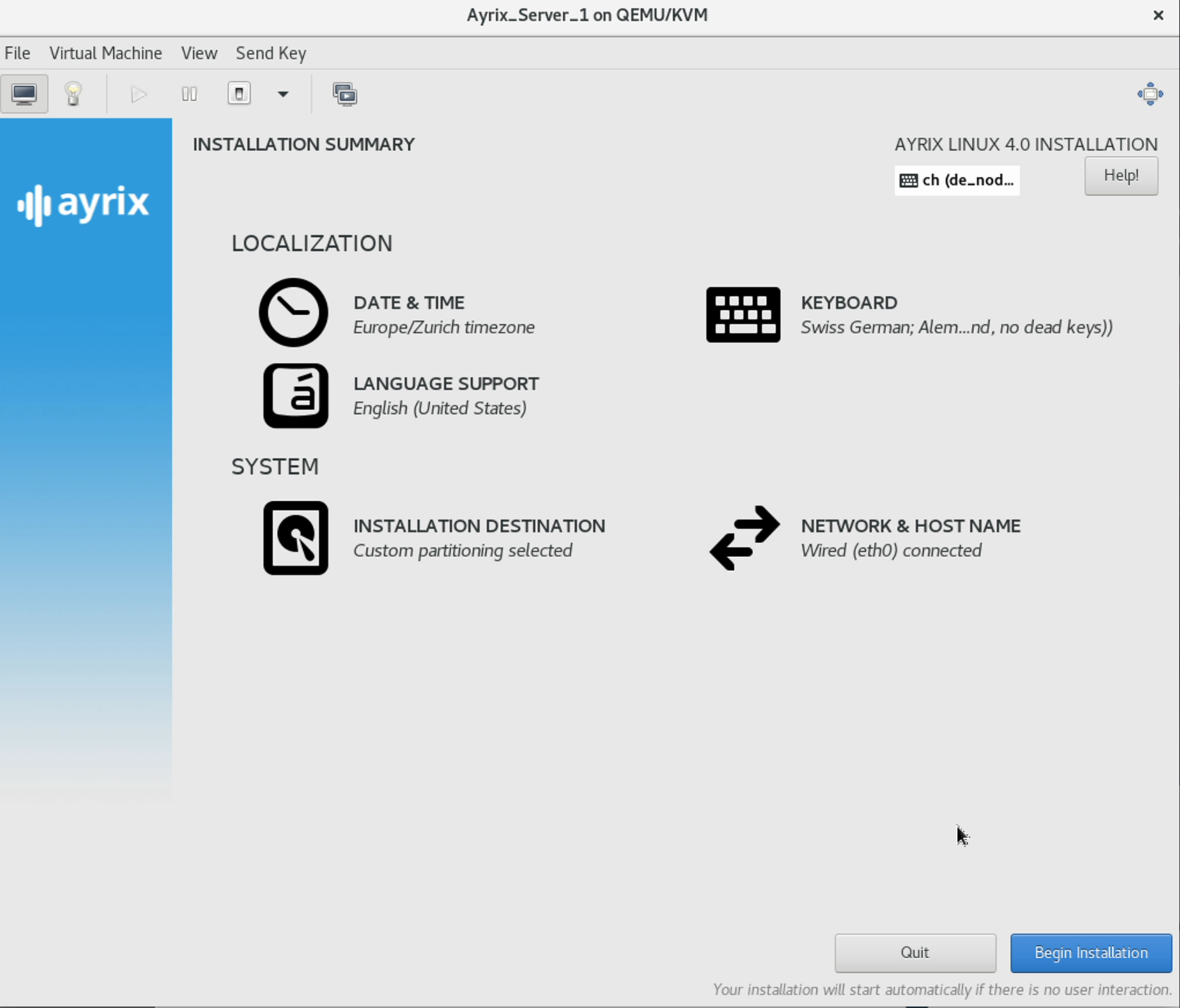Click 'Swiss German; Alem...nd, no dead keys' text

(x=956, y=327)
